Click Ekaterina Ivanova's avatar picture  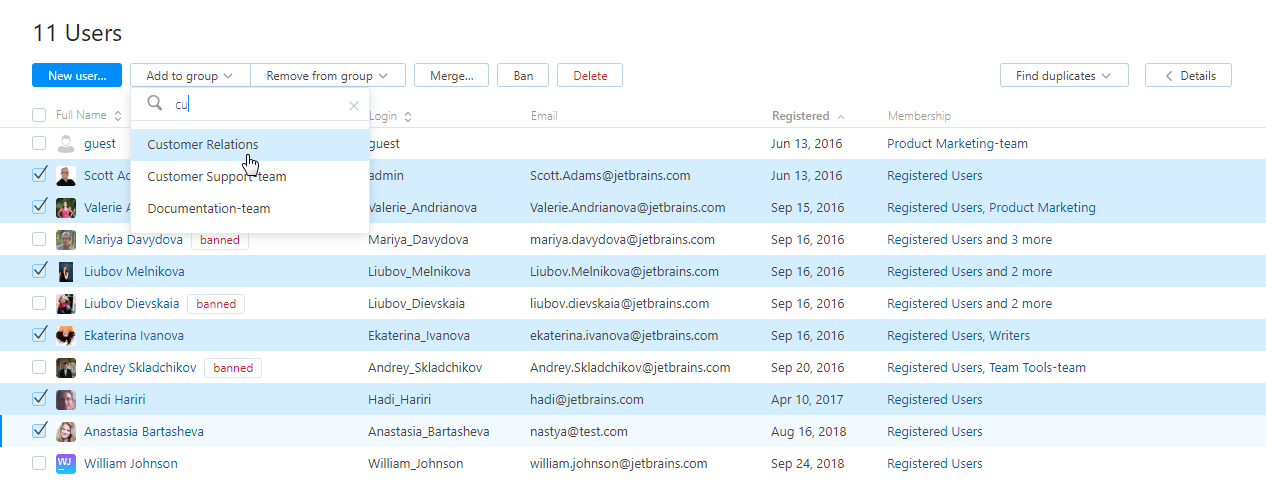pos(66,335)
